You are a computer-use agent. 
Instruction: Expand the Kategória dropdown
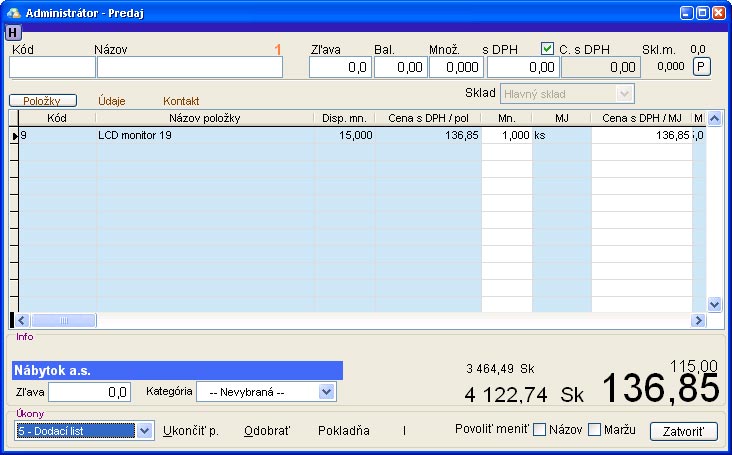pyautogui.click(x=326, y=393)
